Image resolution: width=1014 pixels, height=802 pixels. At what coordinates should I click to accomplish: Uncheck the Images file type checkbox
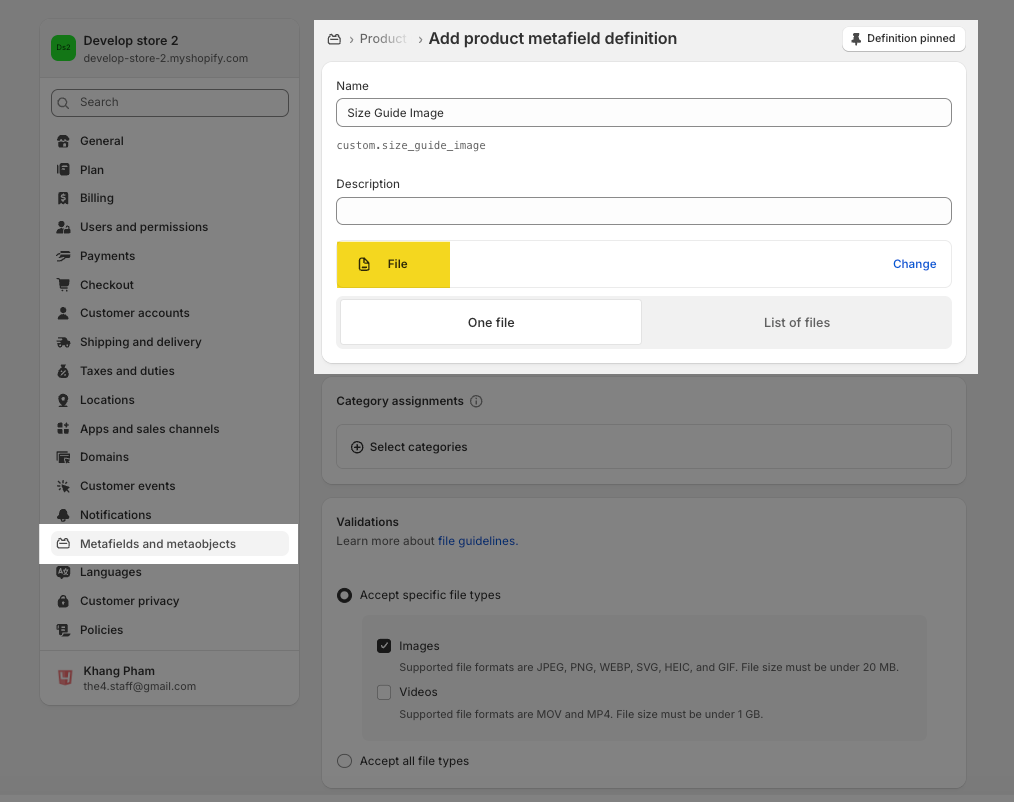click(x=384, y=646)
